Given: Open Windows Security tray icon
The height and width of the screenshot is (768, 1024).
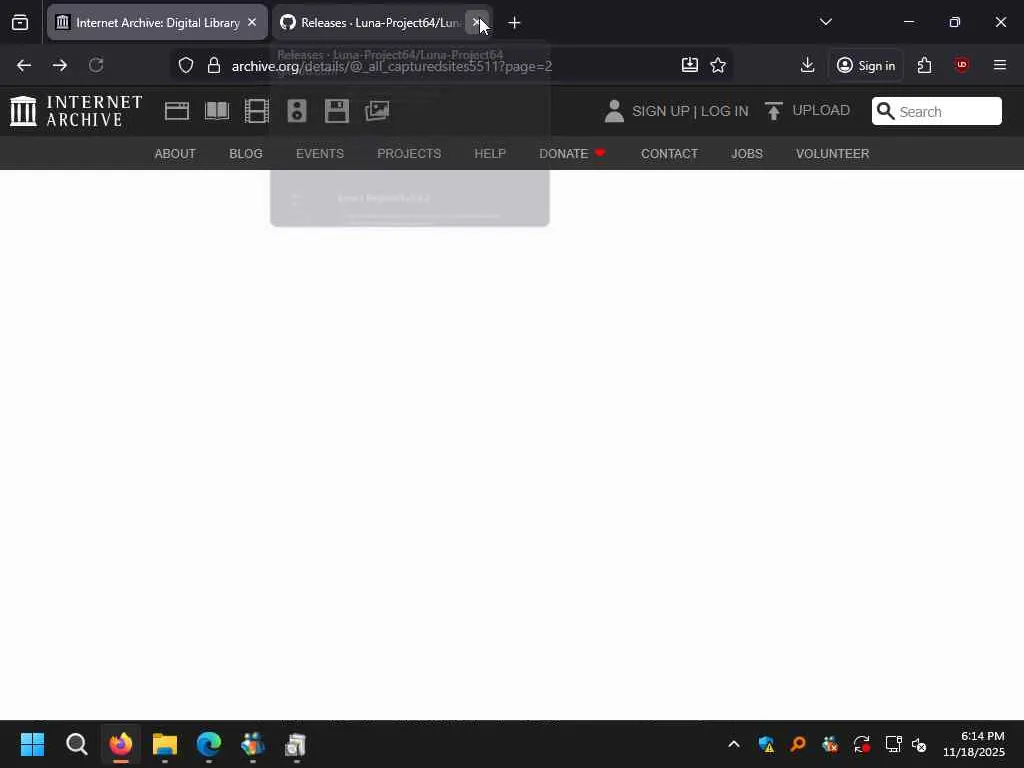Looking at the screenshot, I should [766, 744].
